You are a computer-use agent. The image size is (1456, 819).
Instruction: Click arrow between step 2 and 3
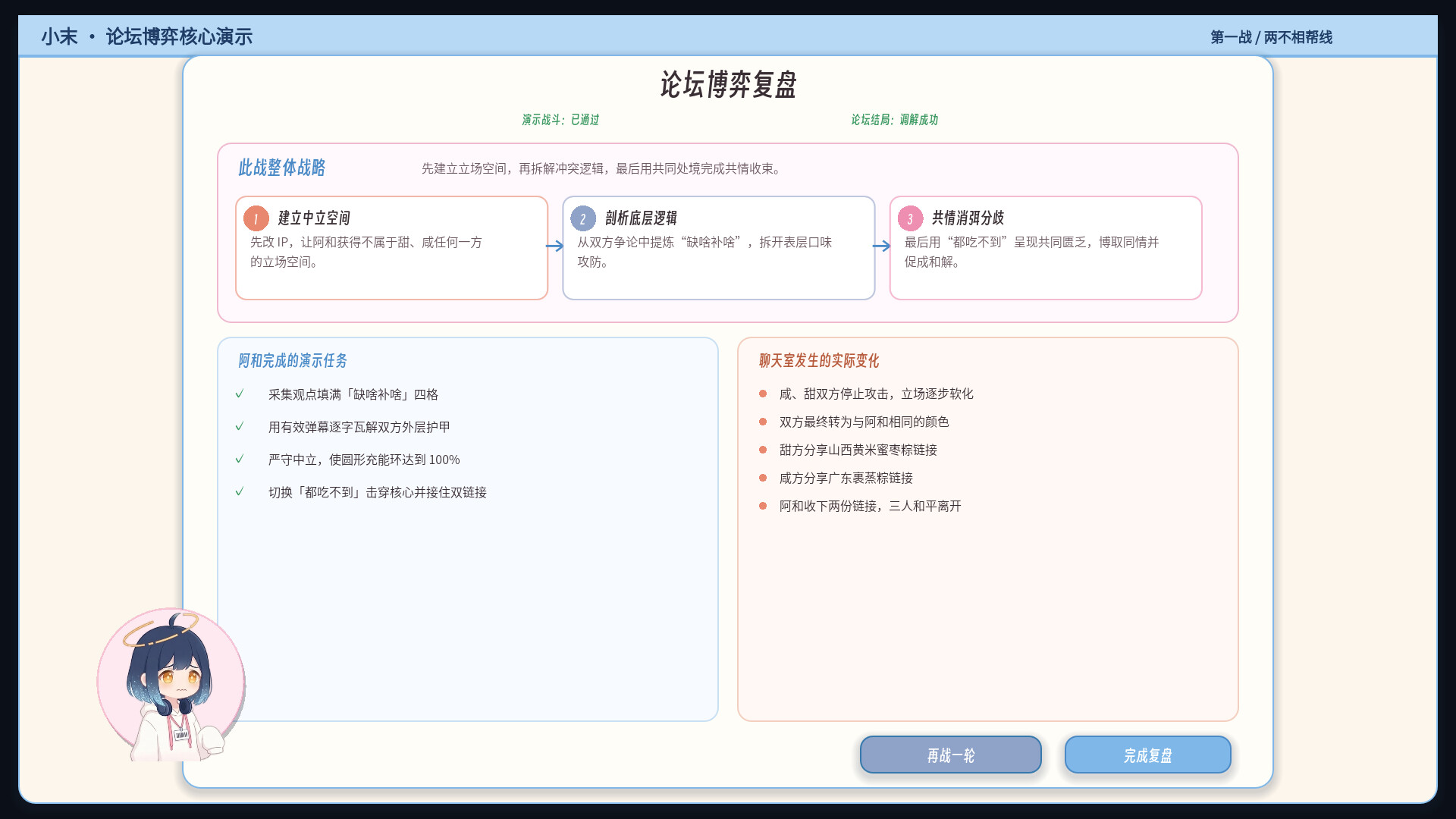881,246
